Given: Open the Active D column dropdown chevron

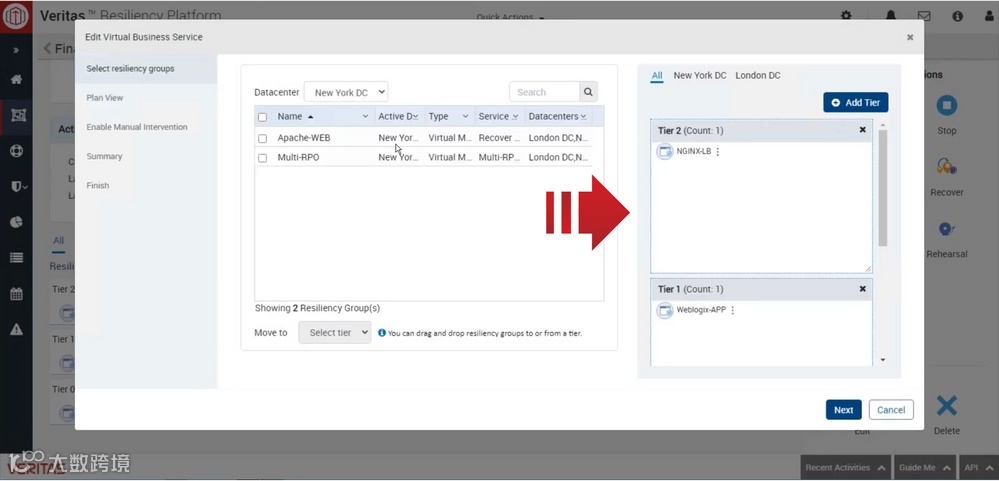Looking at the screenshot, I should pyautogui.click(x=415, y=117).
